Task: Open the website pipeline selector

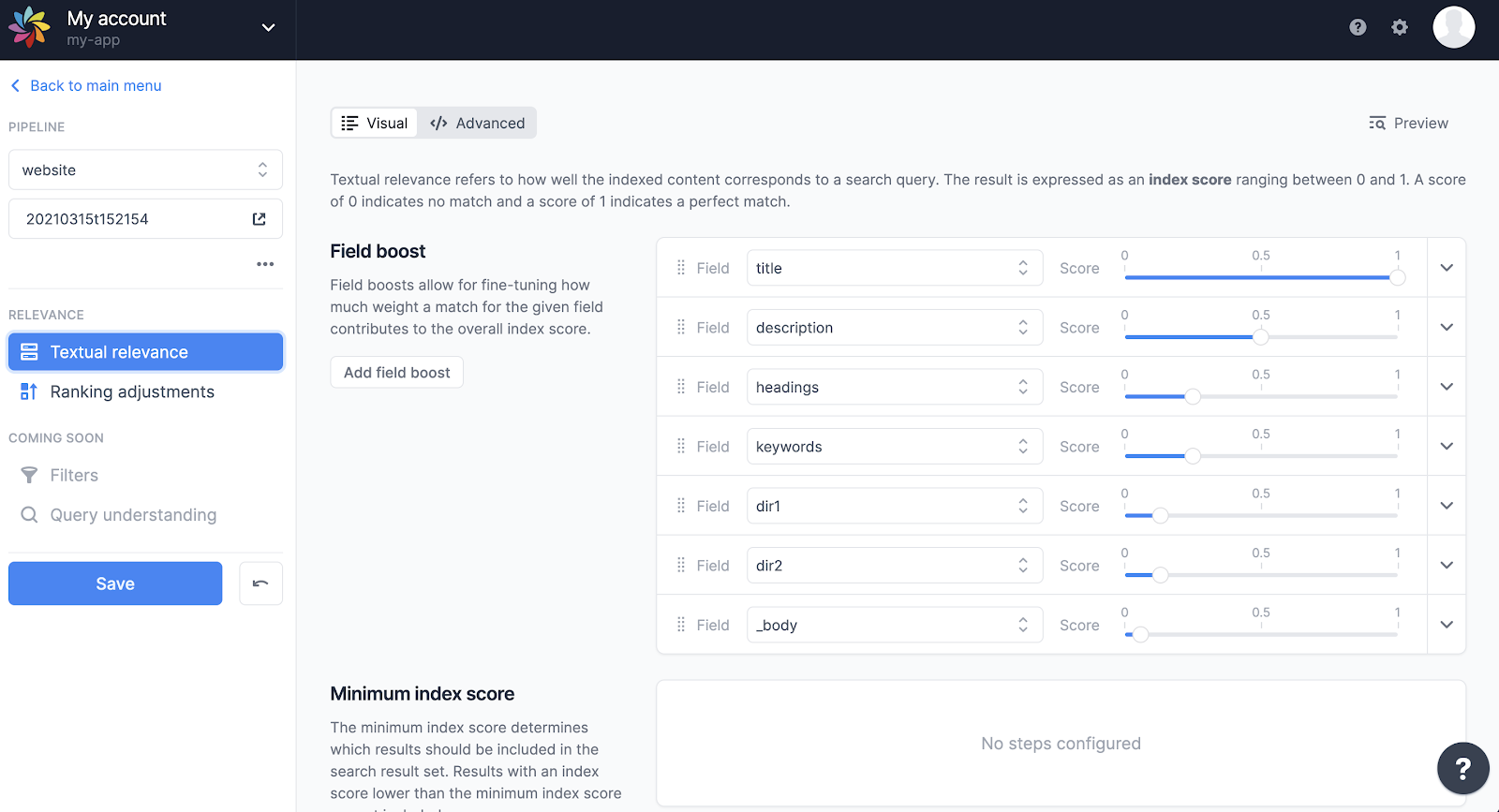Action: click(x=145, y=170)
